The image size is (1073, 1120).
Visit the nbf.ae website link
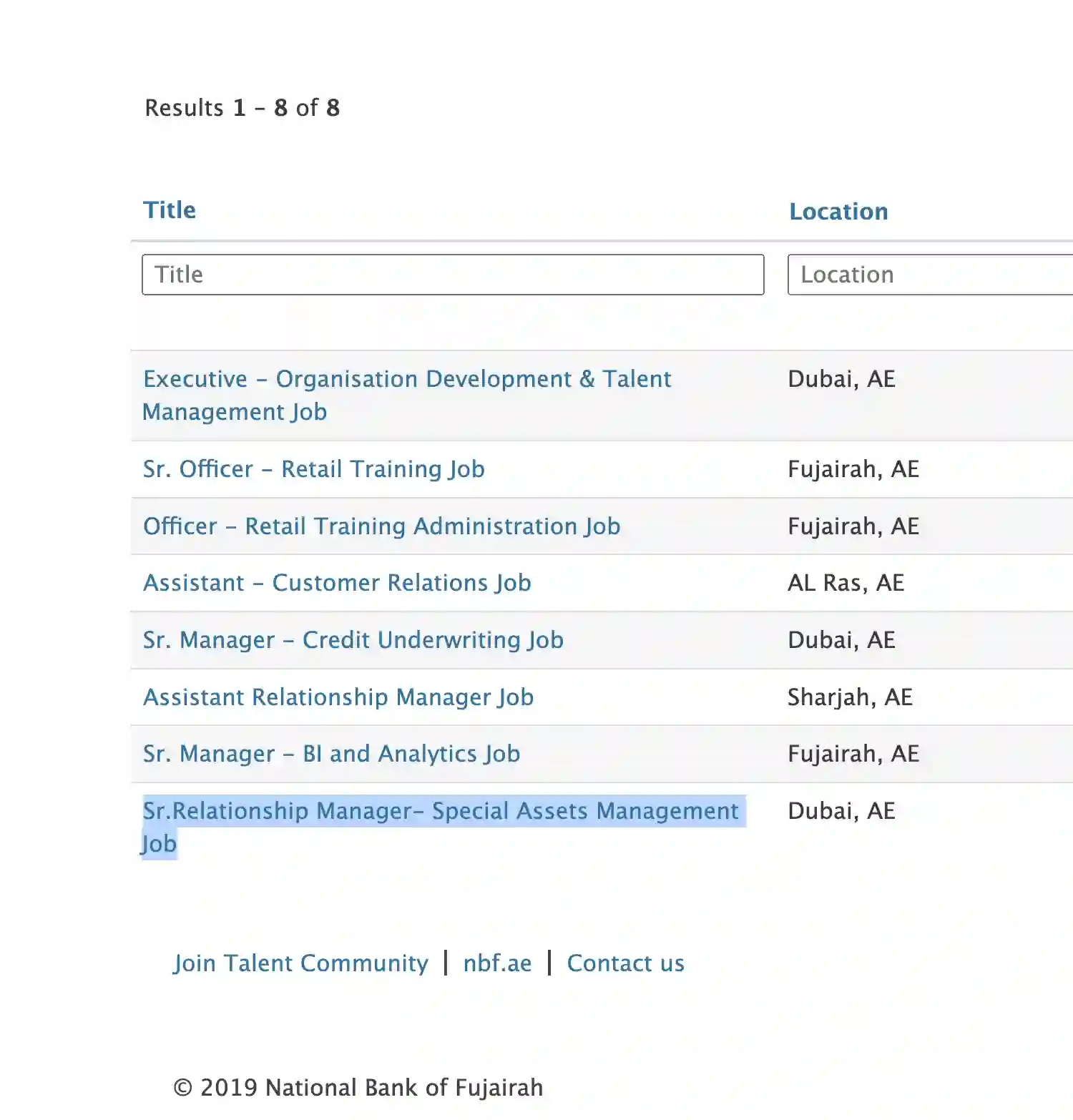point(497,963)
